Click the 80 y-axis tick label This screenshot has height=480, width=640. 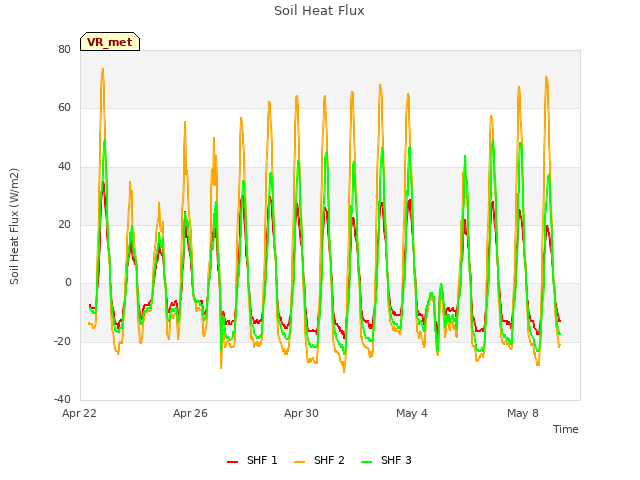(x=64, y=49)
